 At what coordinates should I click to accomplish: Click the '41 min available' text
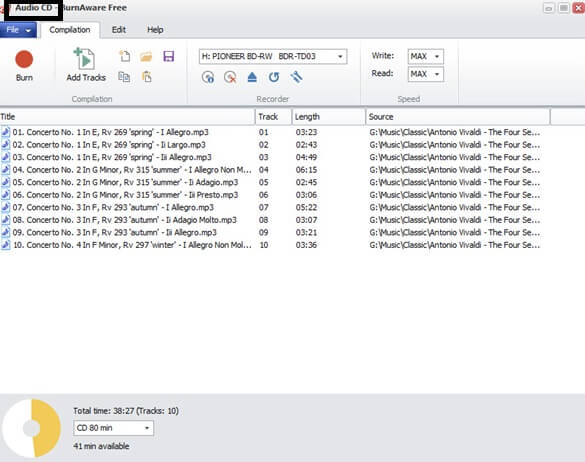[101, 446]
